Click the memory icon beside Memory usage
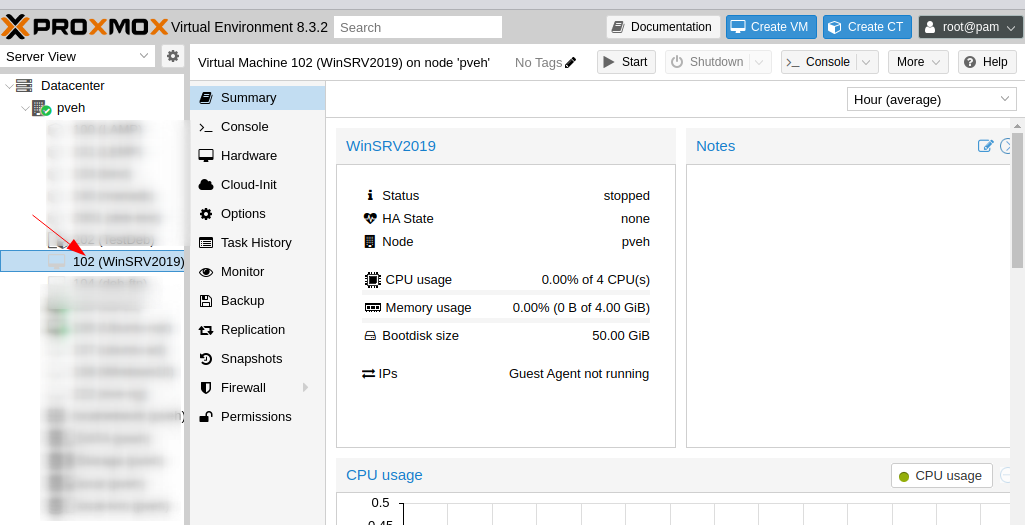Screen dimensions: 1025x525 (x=372, y=307)
